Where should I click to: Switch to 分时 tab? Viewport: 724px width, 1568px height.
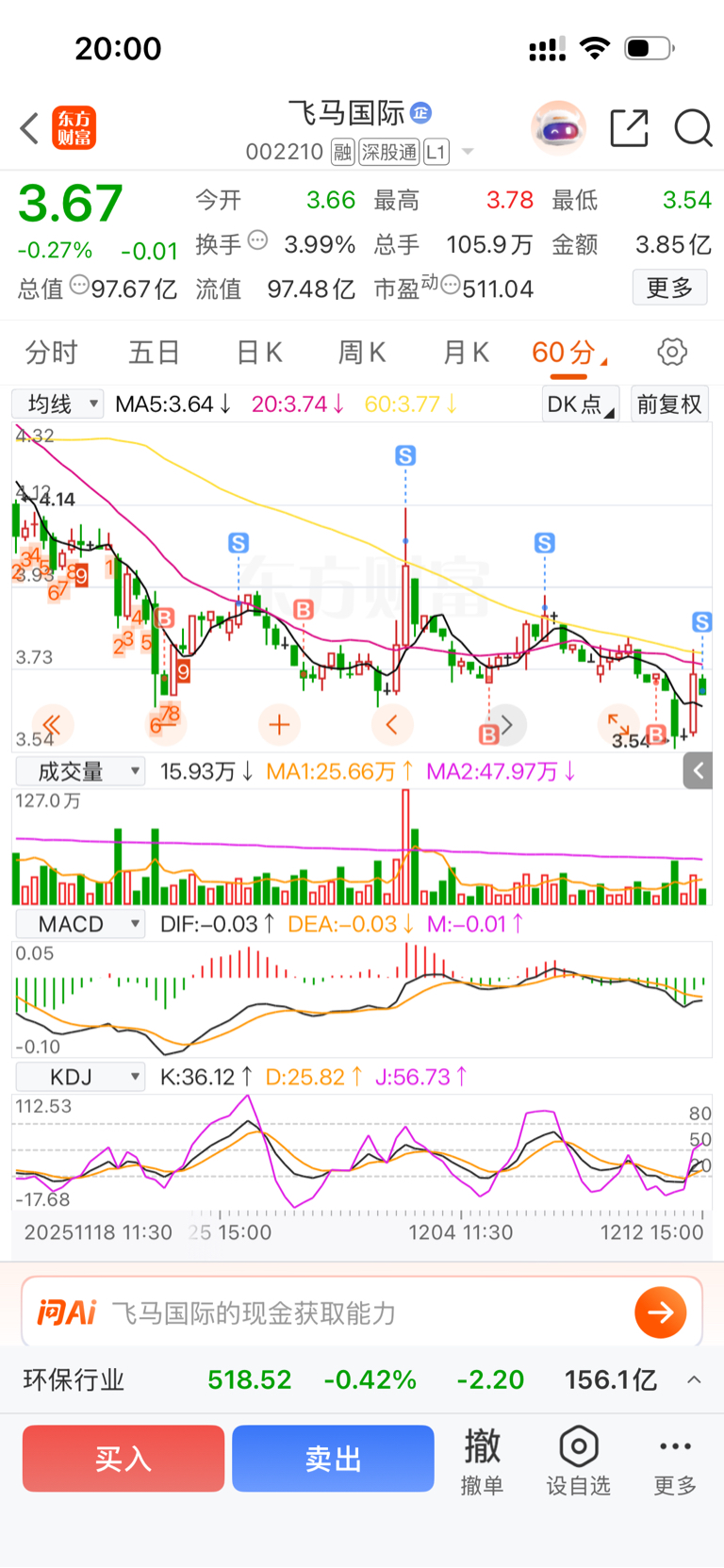click(52, 353)
